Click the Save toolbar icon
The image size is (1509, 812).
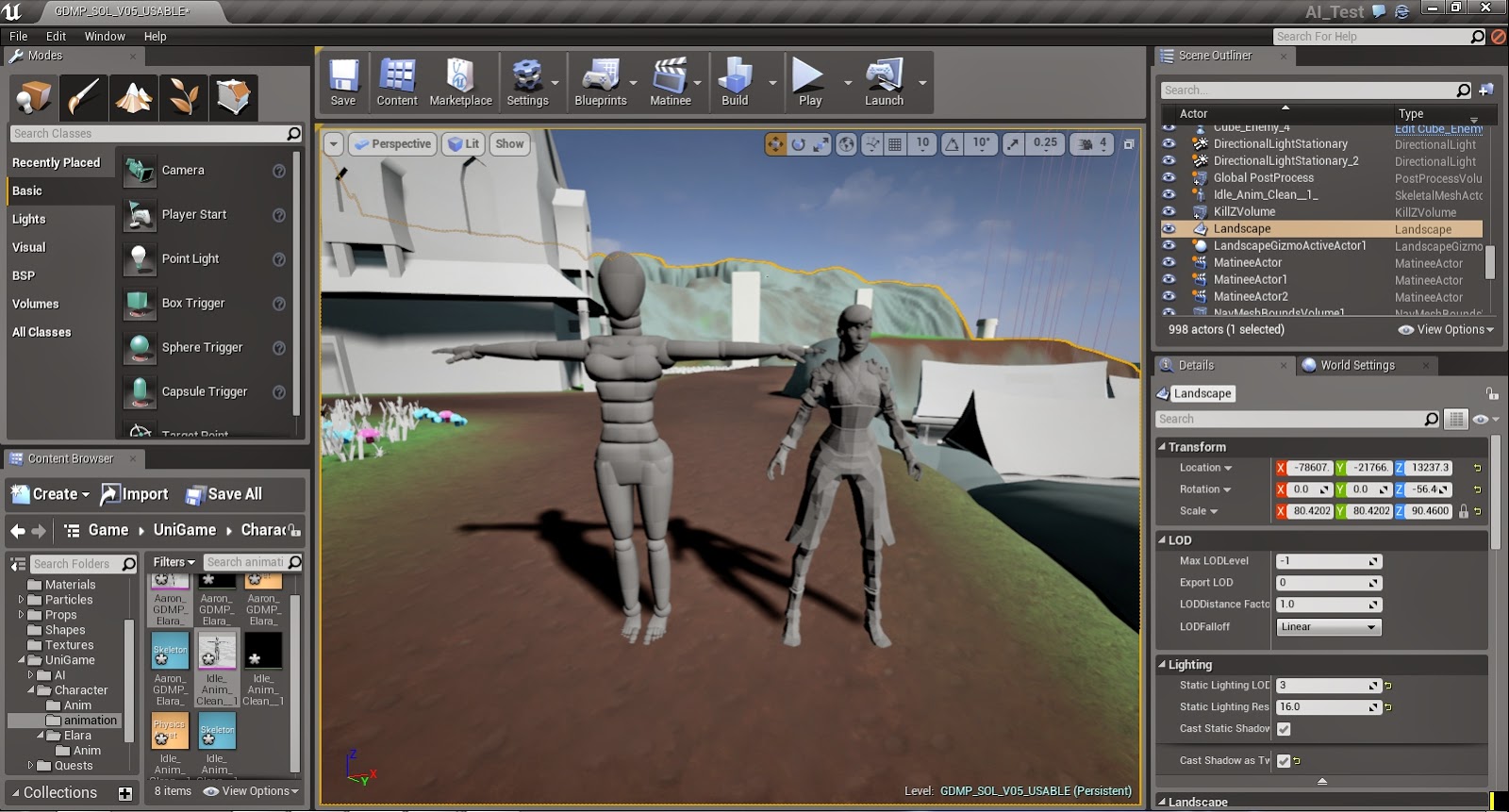(343, 83)
